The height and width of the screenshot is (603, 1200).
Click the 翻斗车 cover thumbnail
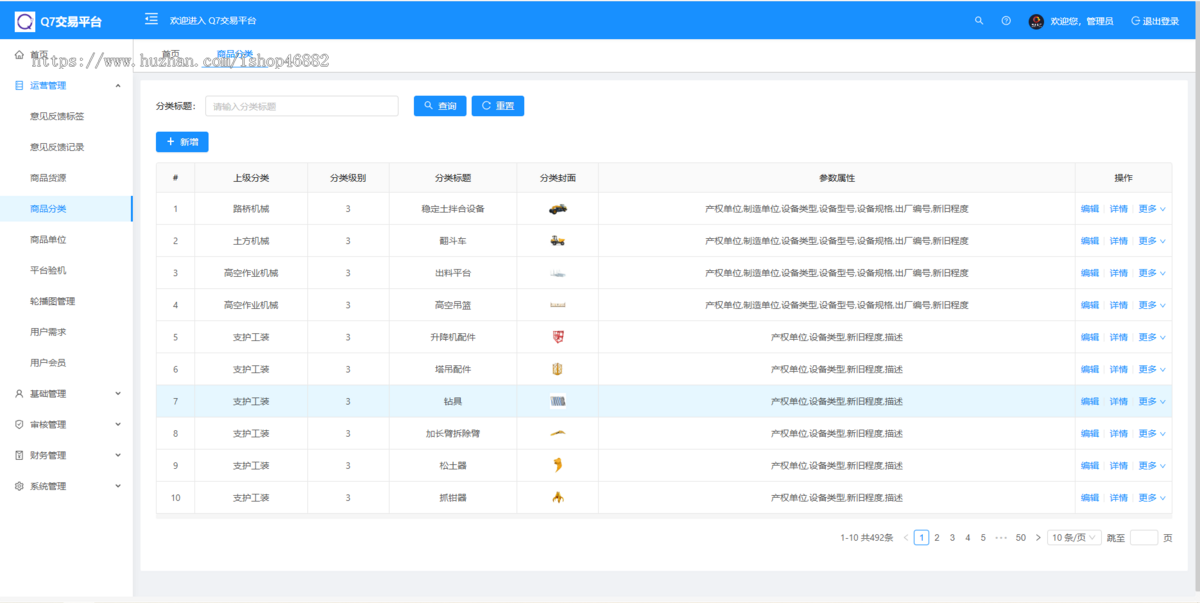pos(558,241)
